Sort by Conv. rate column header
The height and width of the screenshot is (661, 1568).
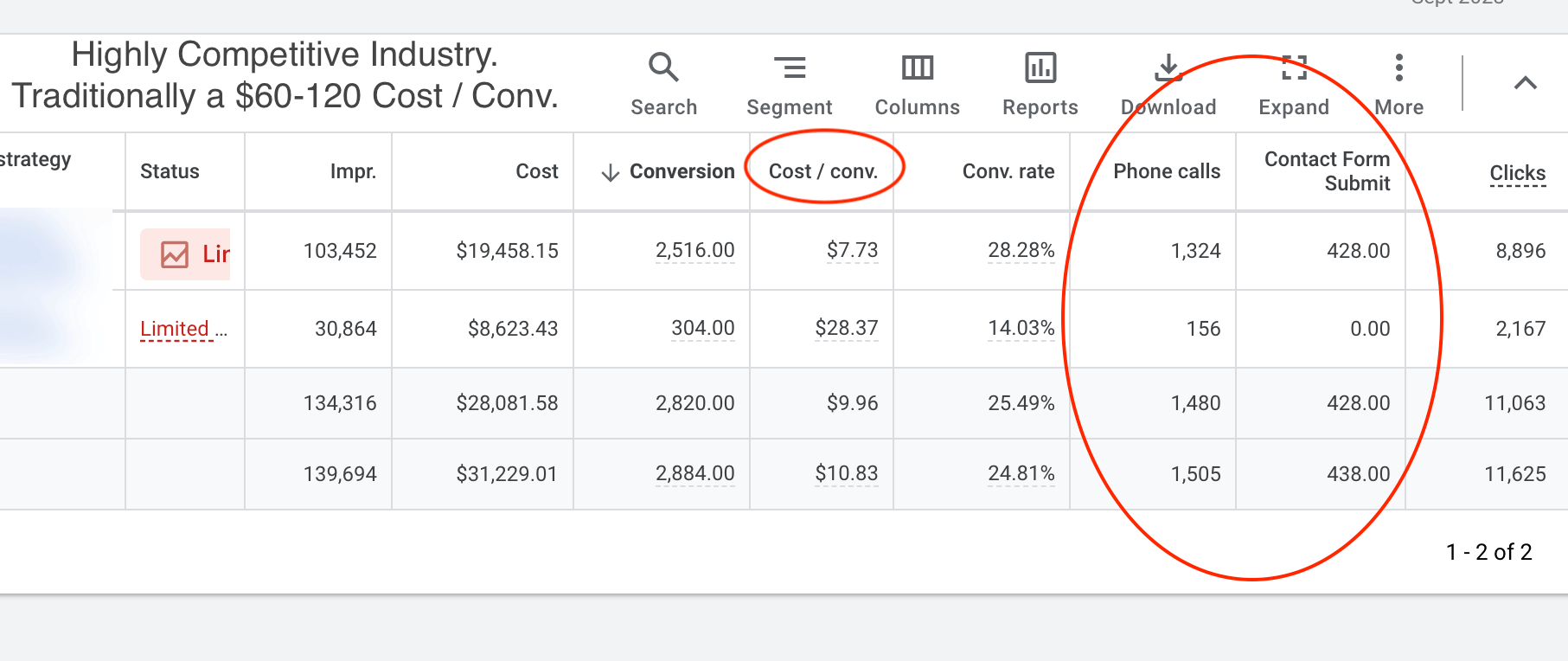pos(1008,171)
